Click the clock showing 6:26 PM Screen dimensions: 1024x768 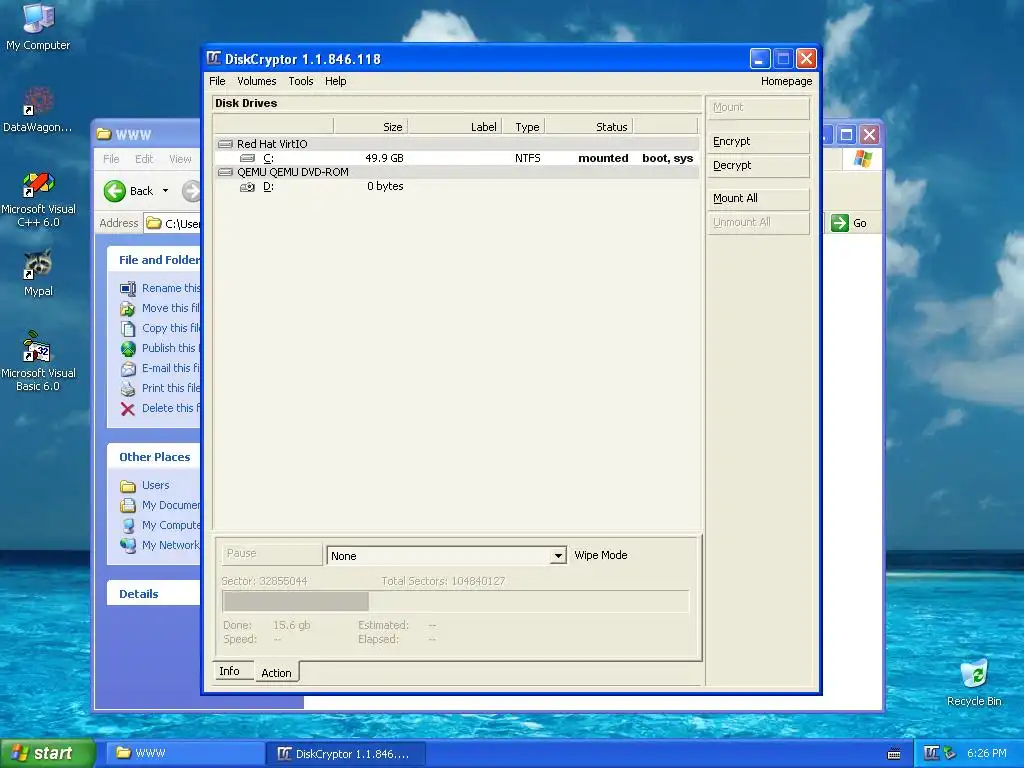point(987,753)
